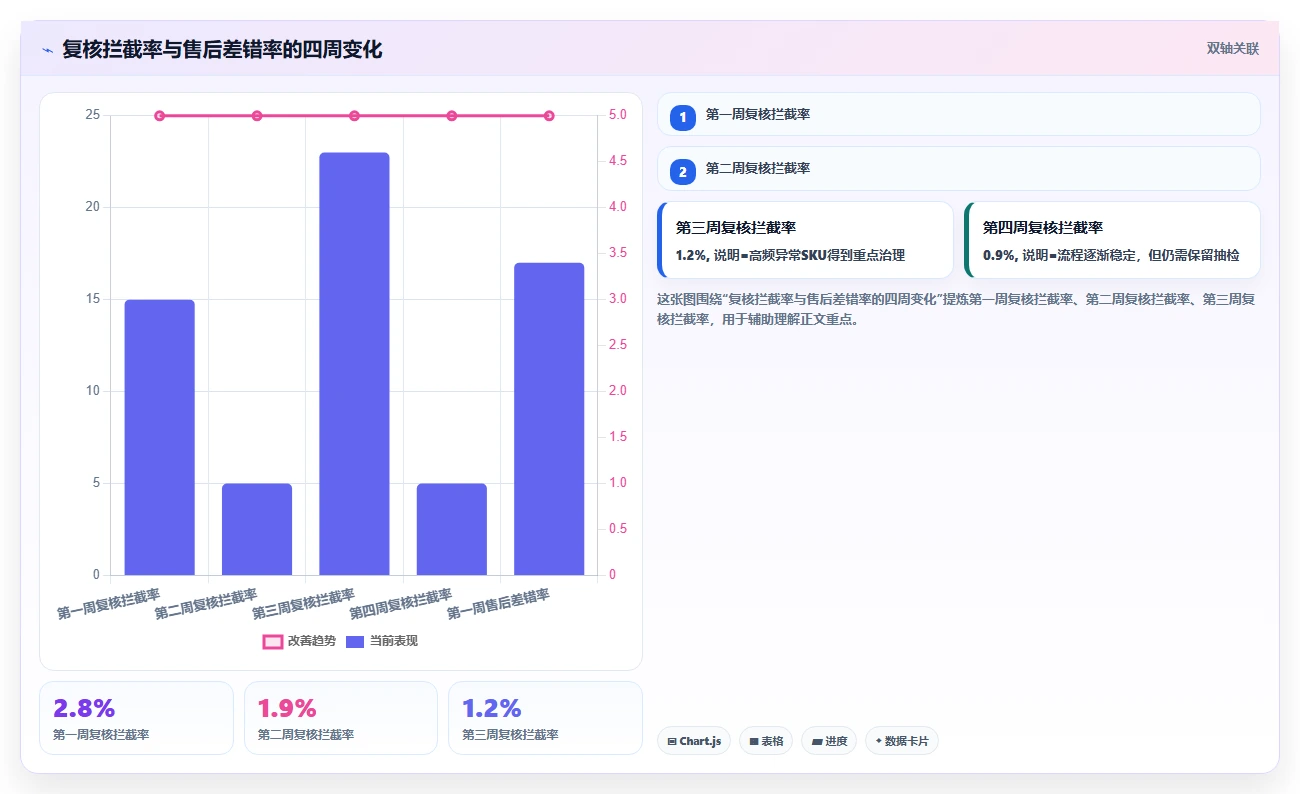Screen dimensions: 1300x794
Task: Click the purple 当前表现 legend swatch
Action: pyautogui.click(x=355, y=641)
